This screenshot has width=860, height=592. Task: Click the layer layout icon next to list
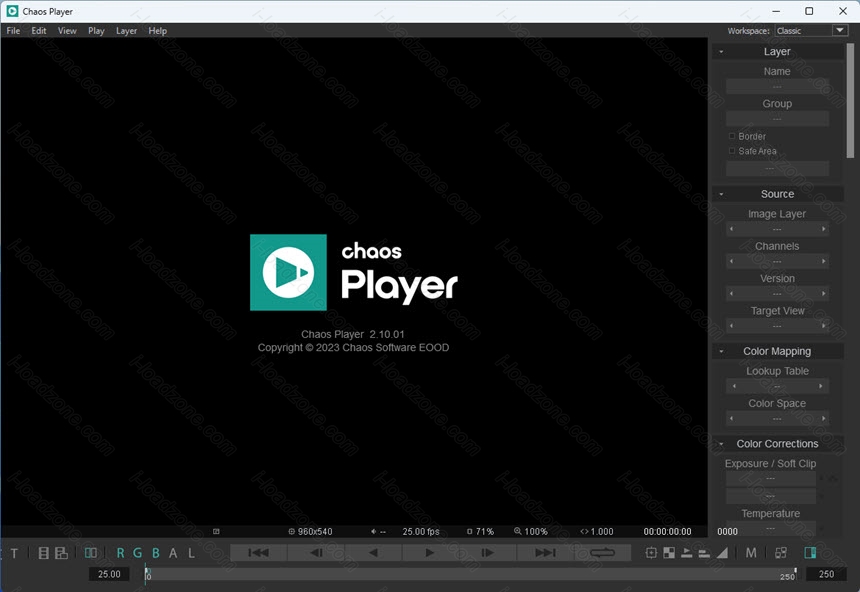(x=61, y=553)
